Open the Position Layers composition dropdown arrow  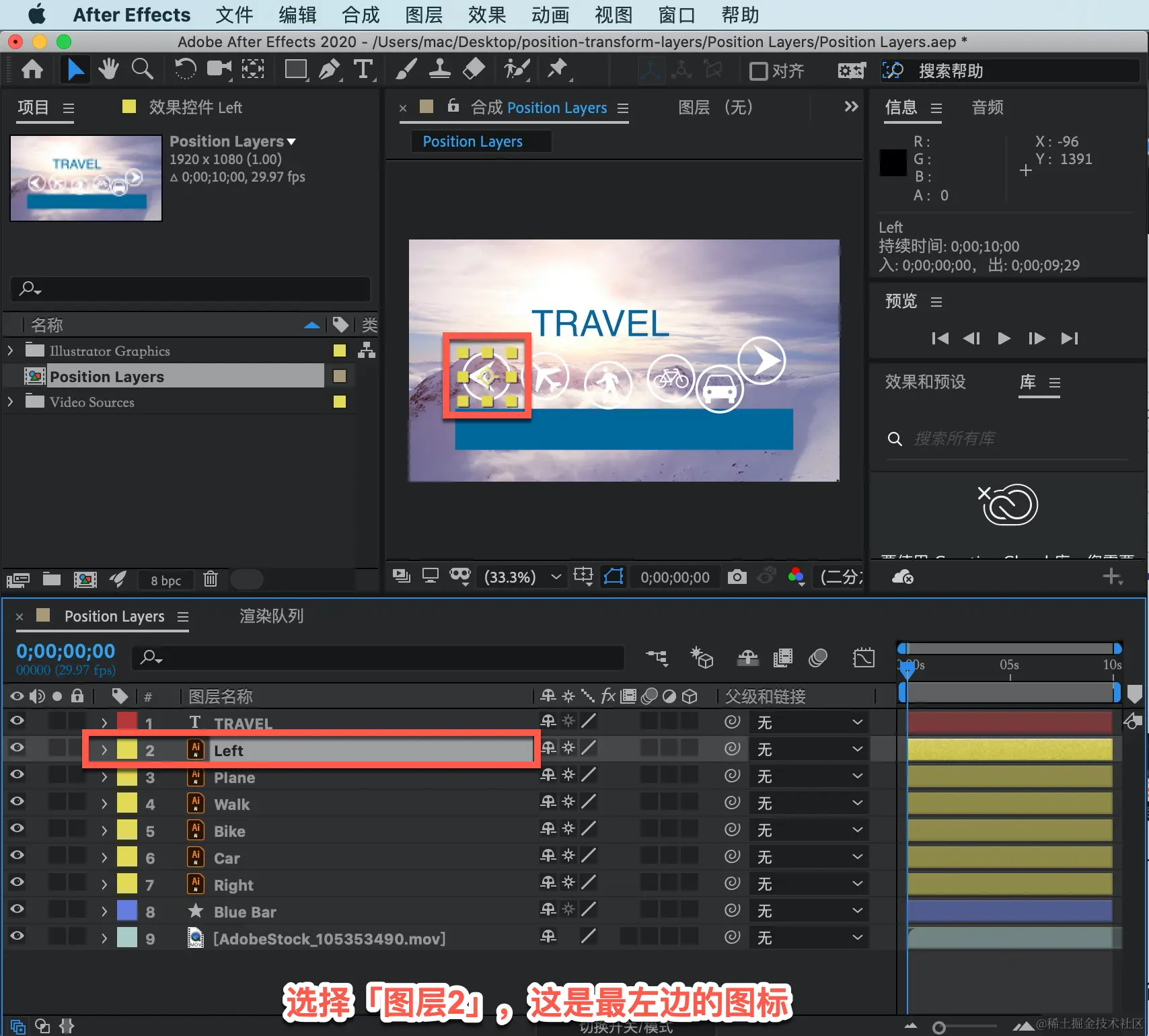click(x=292, y=141)
